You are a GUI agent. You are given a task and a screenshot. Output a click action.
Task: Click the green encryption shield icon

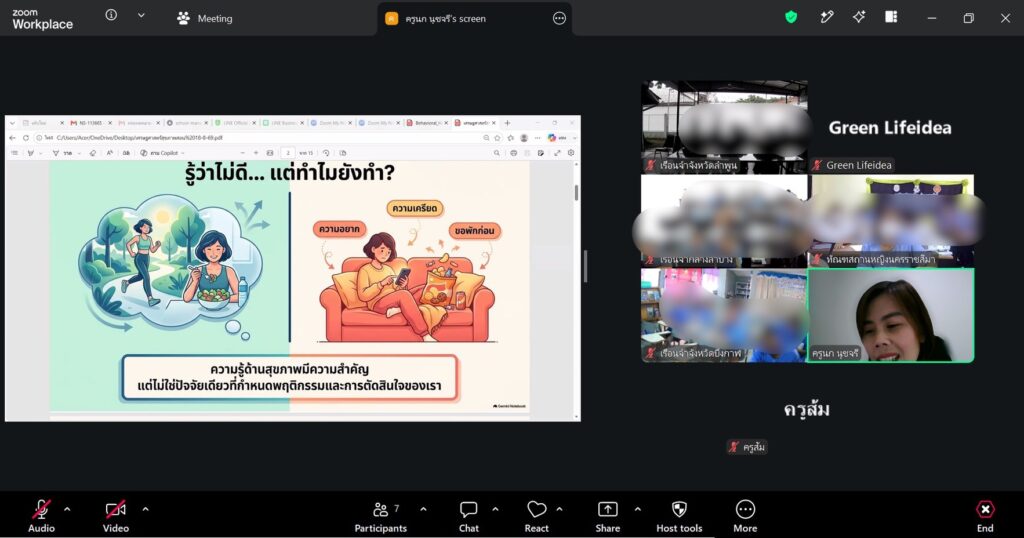[x=791, y=18]
